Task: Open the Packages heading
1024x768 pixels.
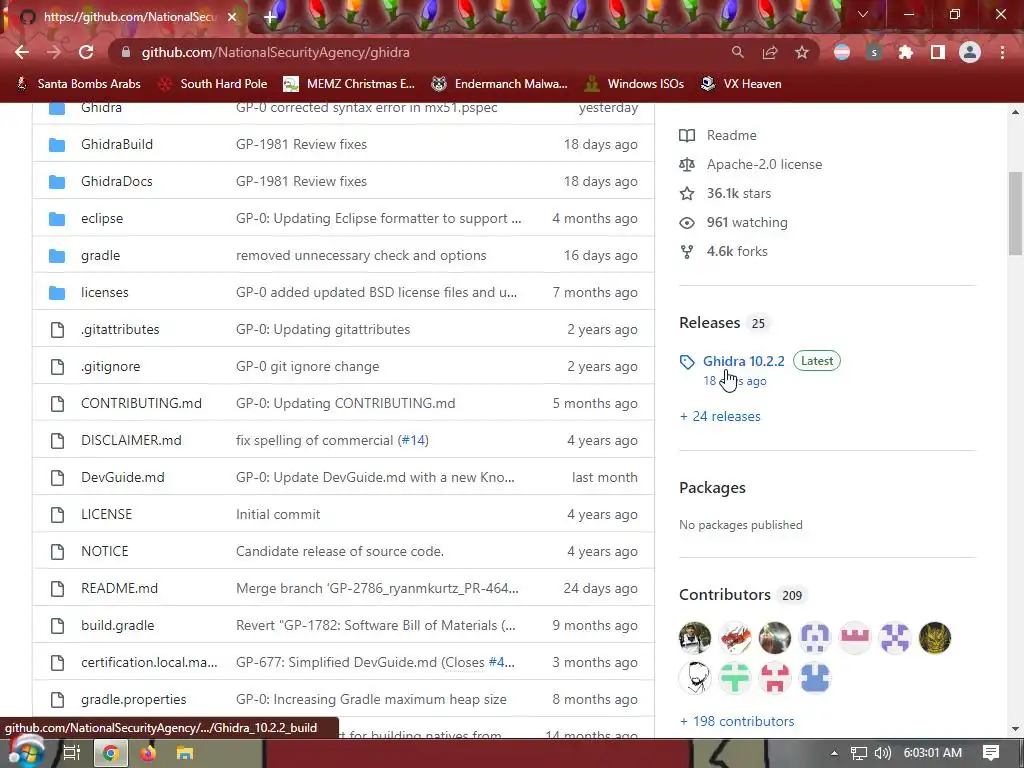Action: (x=712, y=488)
